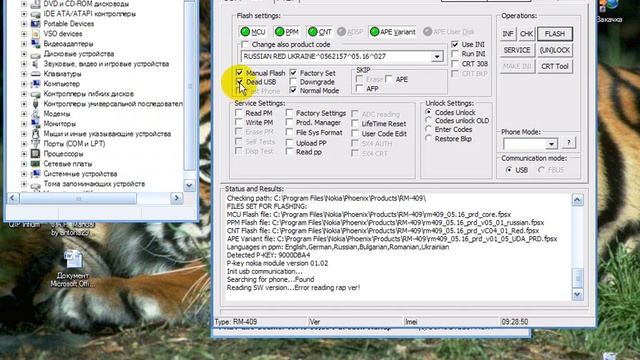Enable the Read PM service checkbox
This screenshot has width=640, height=360.
coord(239,113)
